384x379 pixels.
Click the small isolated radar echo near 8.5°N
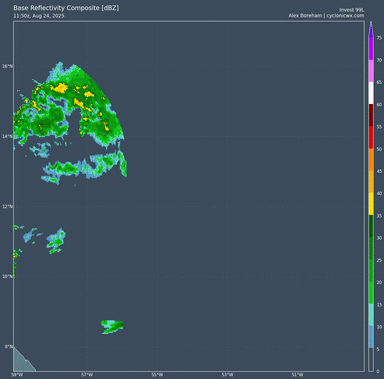pyautogui.click(x=112, y=327)
